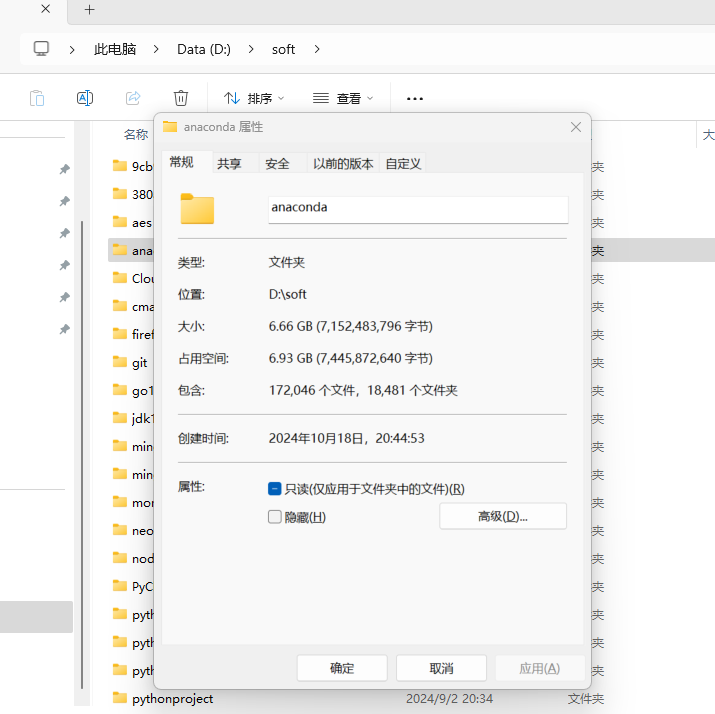715x714 pixels.
Task: Select the neo folder row
Action: [x=132, y=530]
